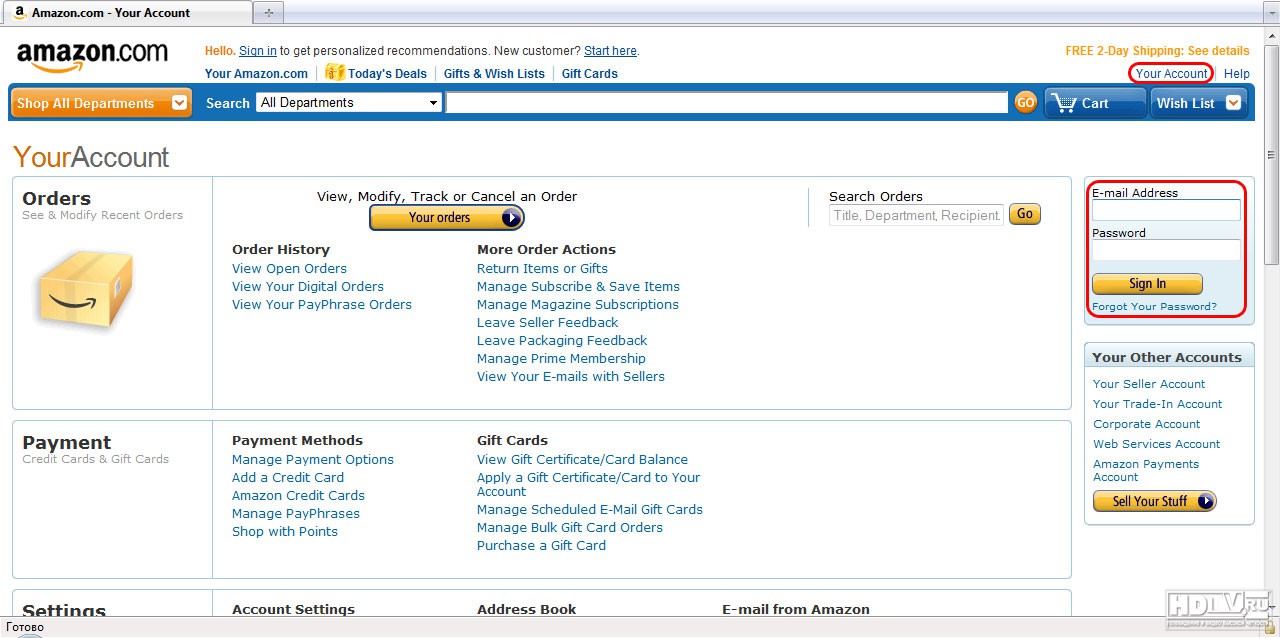
Task: Open Gifts & Wish Lists
Action: click(x=494, y=73)
